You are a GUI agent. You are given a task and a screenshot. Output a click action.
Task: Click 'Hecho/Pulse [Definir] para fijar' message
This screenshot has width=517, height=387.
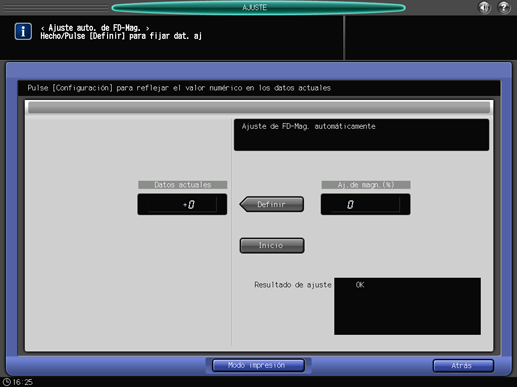pos(121,36)
